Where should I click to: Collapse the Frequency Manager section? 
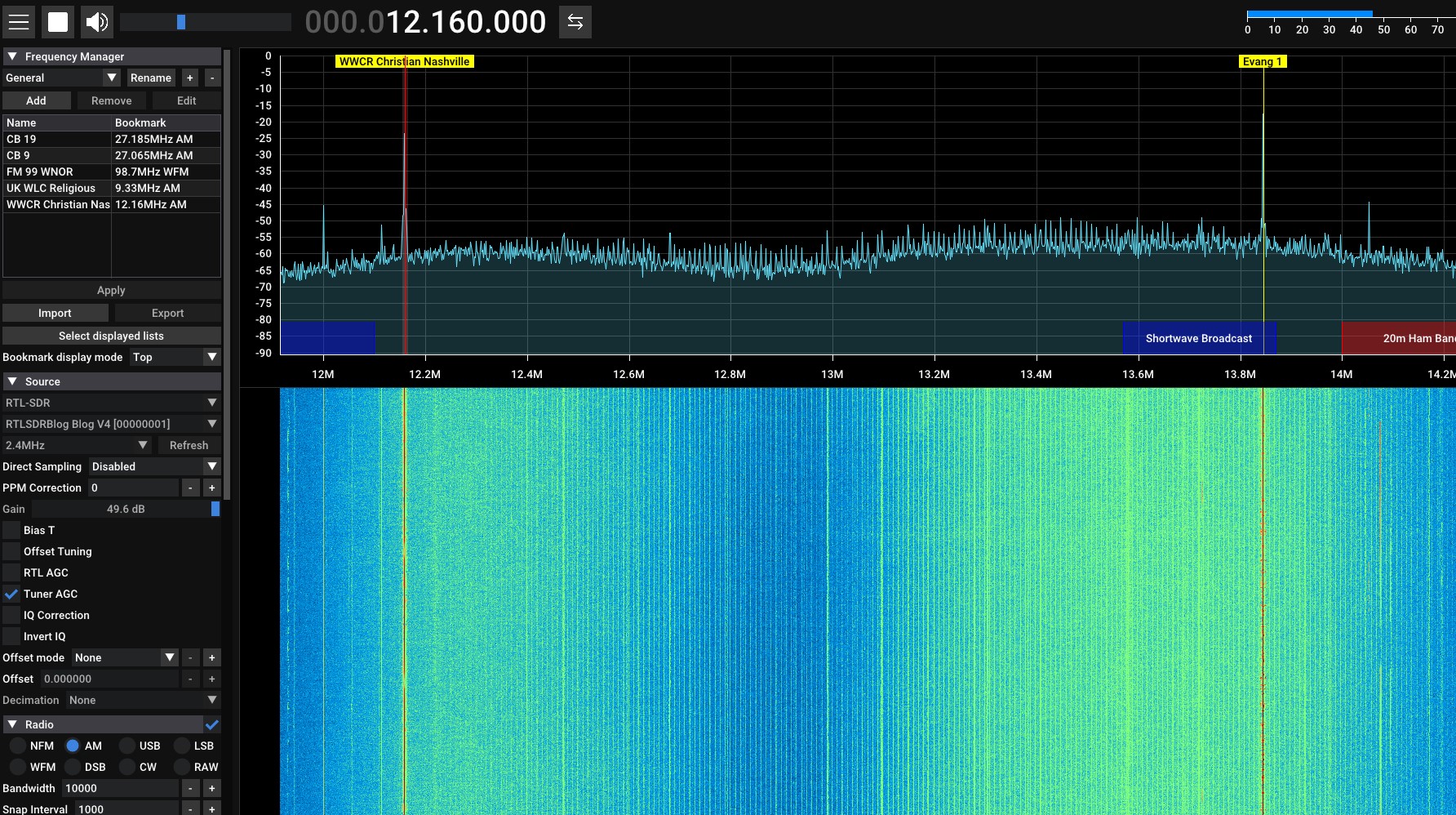(12, 56)
